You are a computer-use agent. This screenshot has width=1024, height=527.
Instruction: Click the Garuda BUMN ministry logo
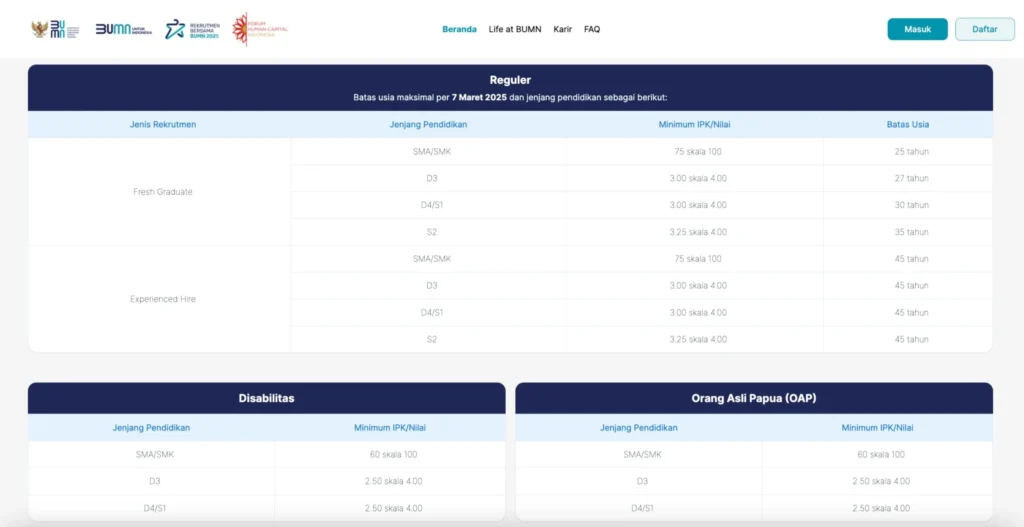[x=55, y=29]
